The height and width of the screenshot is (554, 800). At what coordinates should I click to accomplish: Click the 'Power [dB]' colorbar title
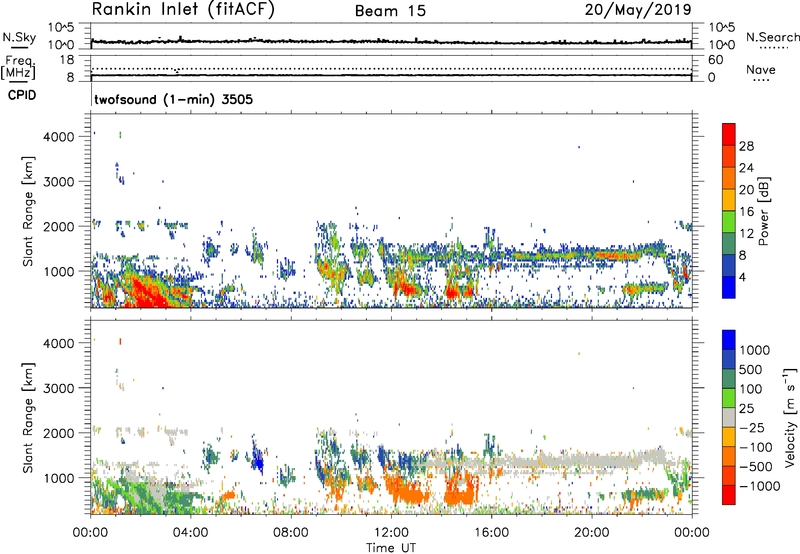[763, 211]
